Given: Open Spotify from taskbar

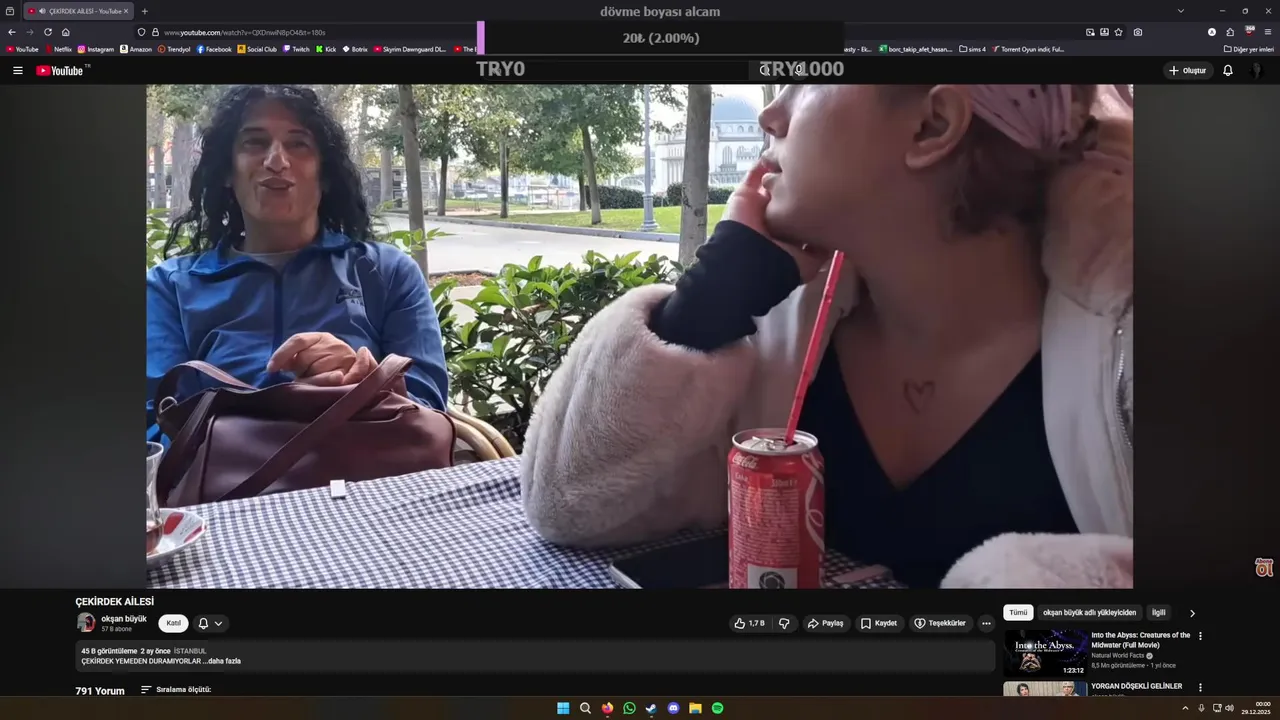Looking at the screenshot, I should (717, 708).
